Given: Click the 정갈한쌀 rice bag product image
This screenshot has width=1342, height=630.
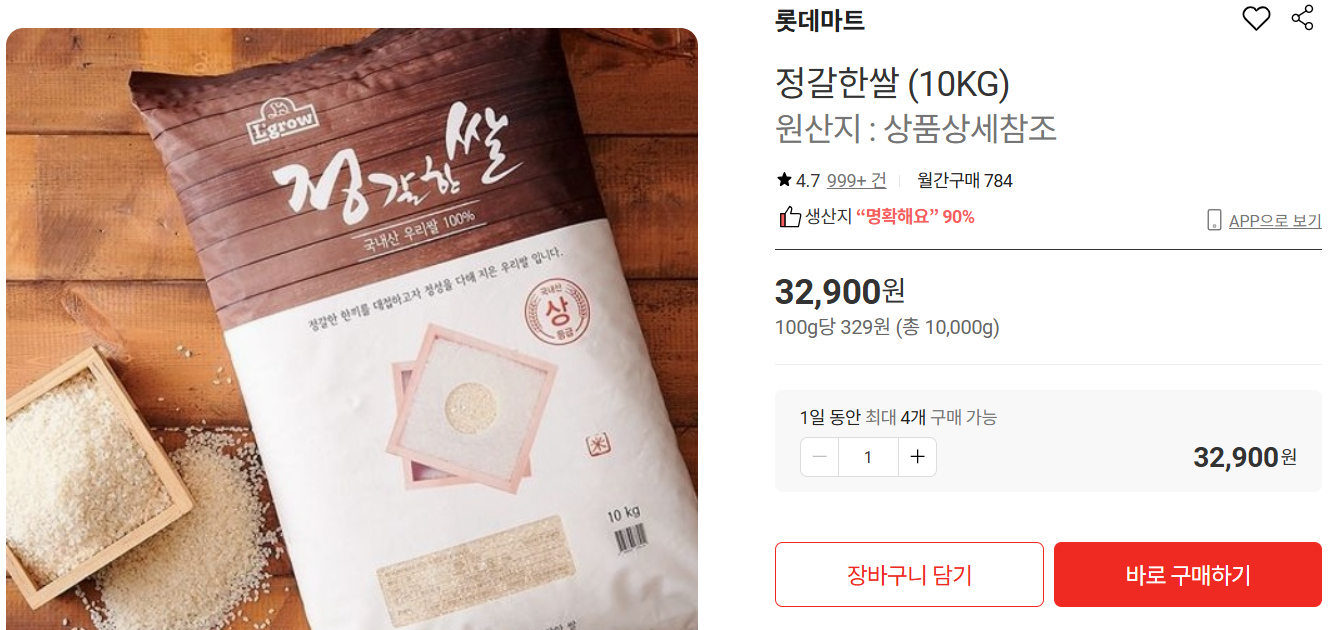Looking at the screenshot, I should click(352, 329).
